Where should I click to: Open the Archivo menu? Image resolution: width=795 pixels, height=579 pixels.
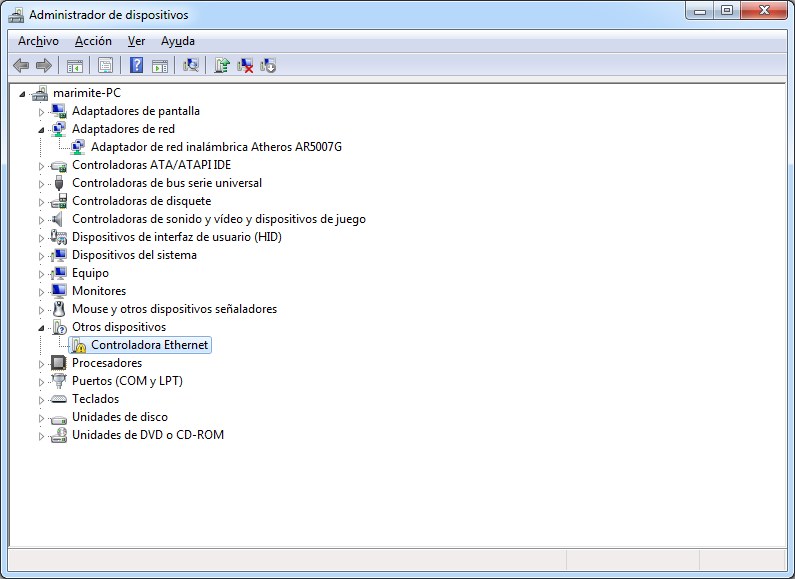point(39,41)
